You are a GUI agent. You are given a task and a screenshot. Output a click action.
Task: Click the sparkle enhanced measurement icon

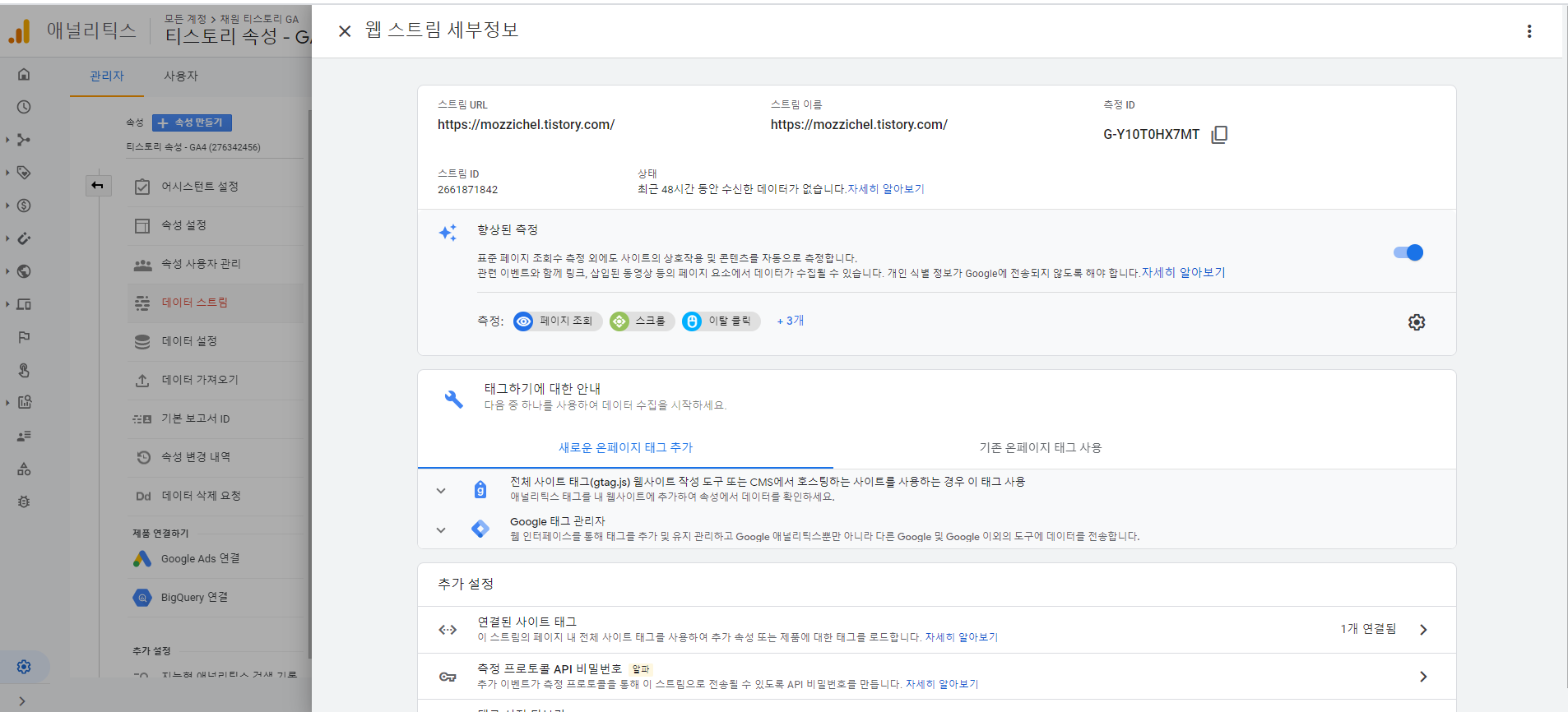coord(448,233)
